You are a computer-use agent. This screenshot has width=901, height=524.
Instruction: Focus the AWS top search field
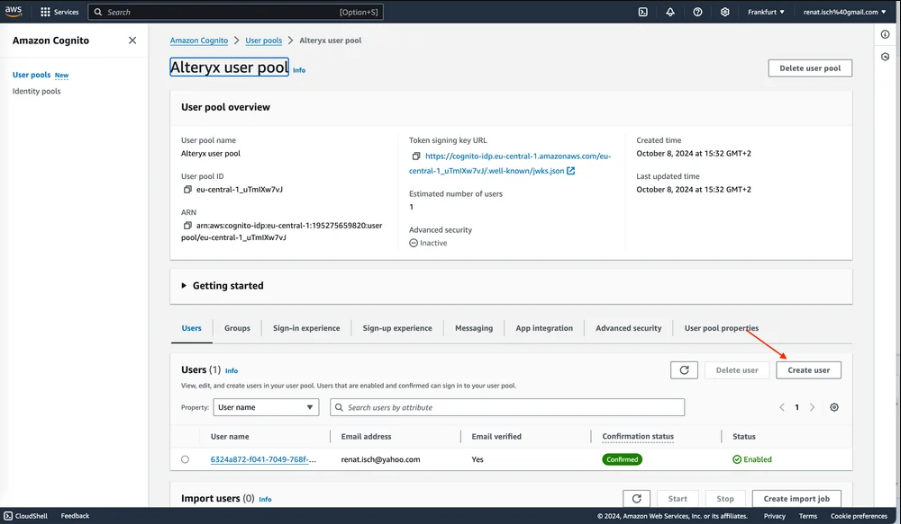click(236, 11)
